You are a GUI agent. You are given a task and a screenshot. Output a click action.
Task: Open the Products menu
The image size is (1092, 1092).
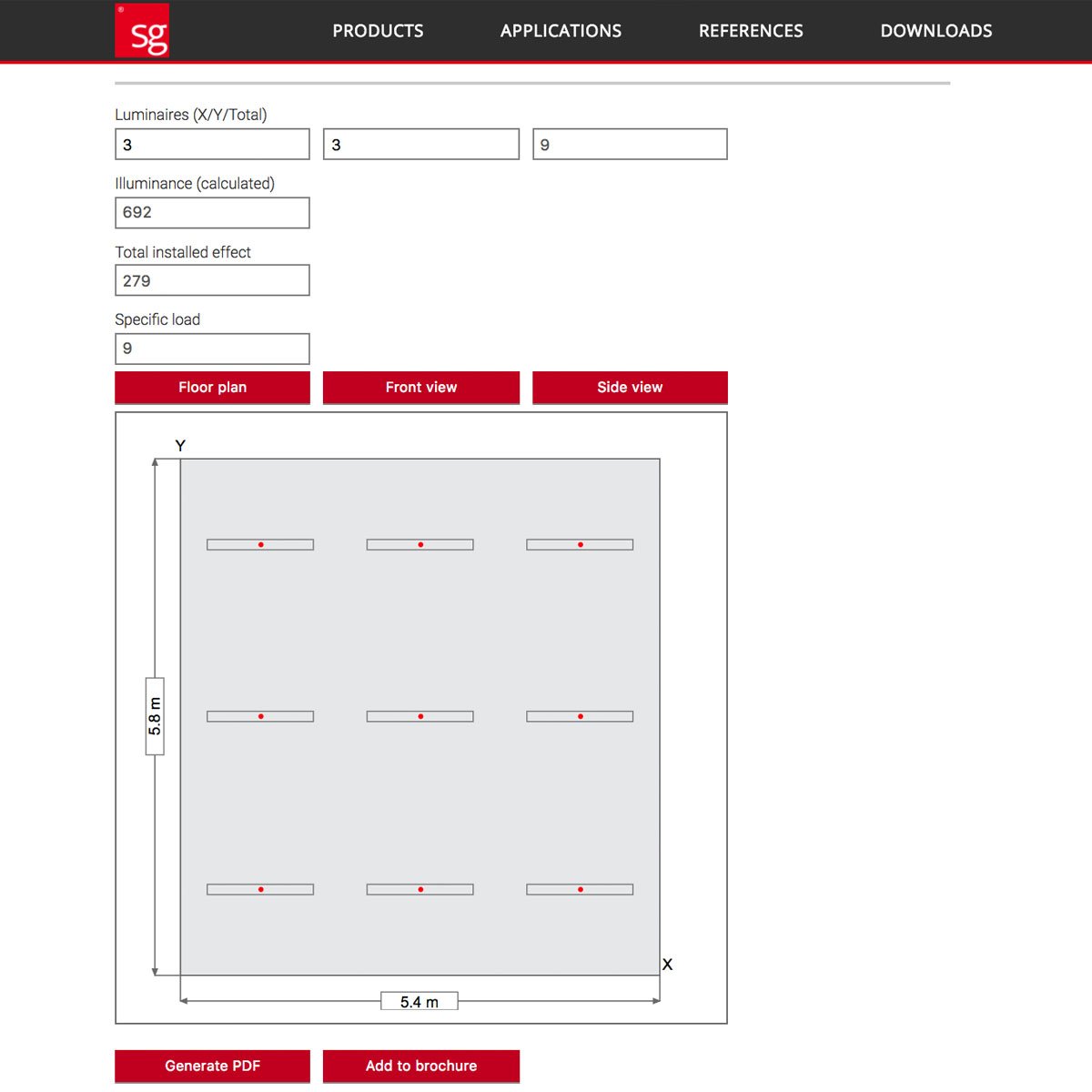click(378, 31)
